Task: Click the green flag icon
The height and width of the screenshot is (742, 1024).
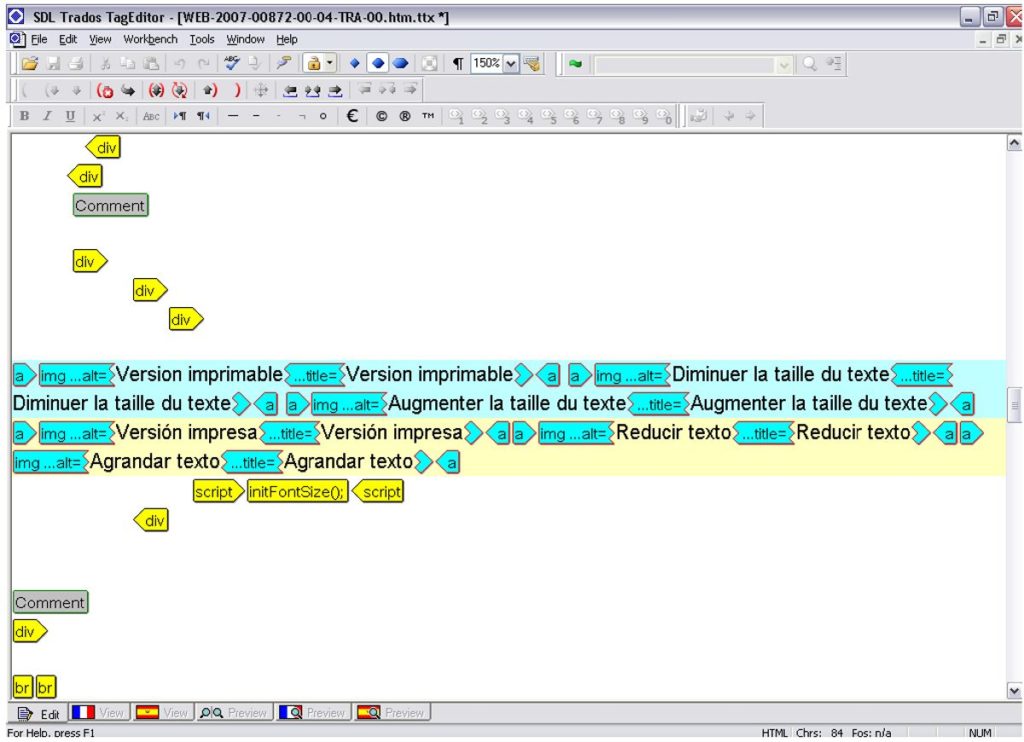Action: (x=575, y=64)
